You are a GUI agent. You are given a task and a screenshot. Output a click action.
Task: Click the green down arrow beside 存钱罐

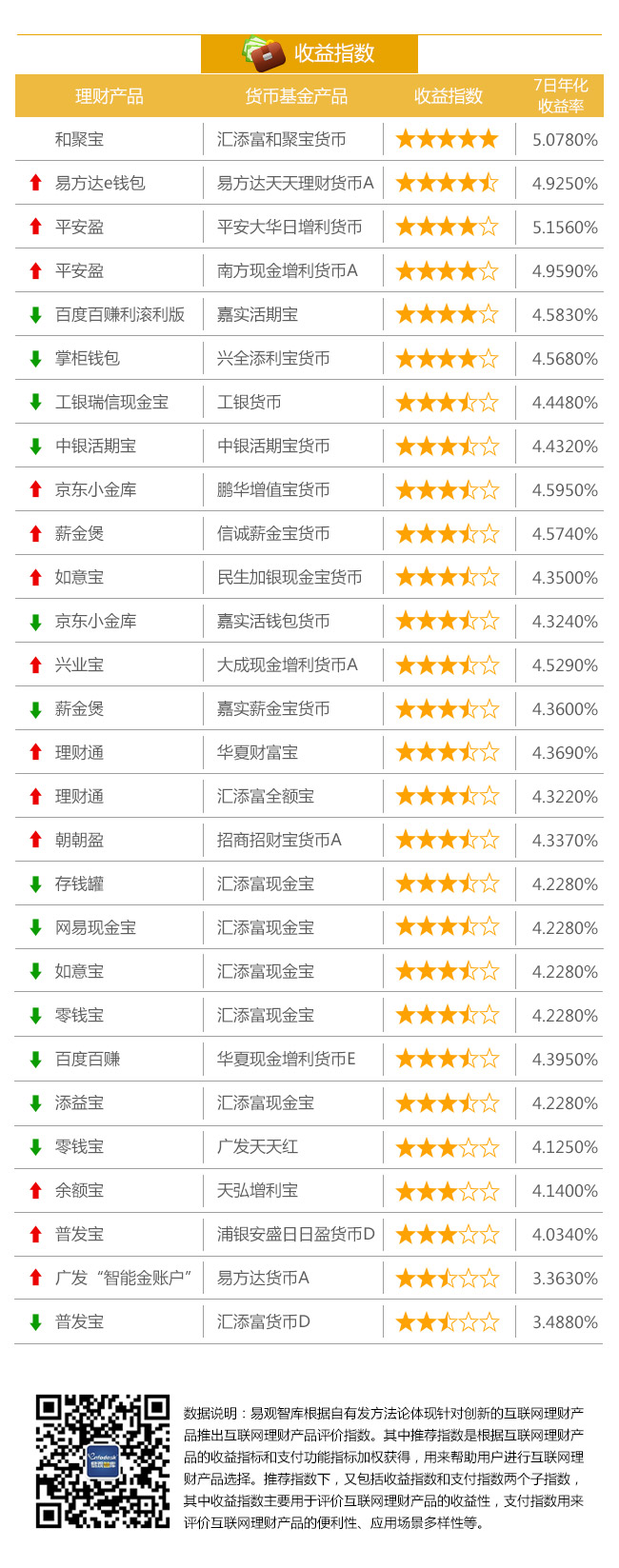coord(35,883)
